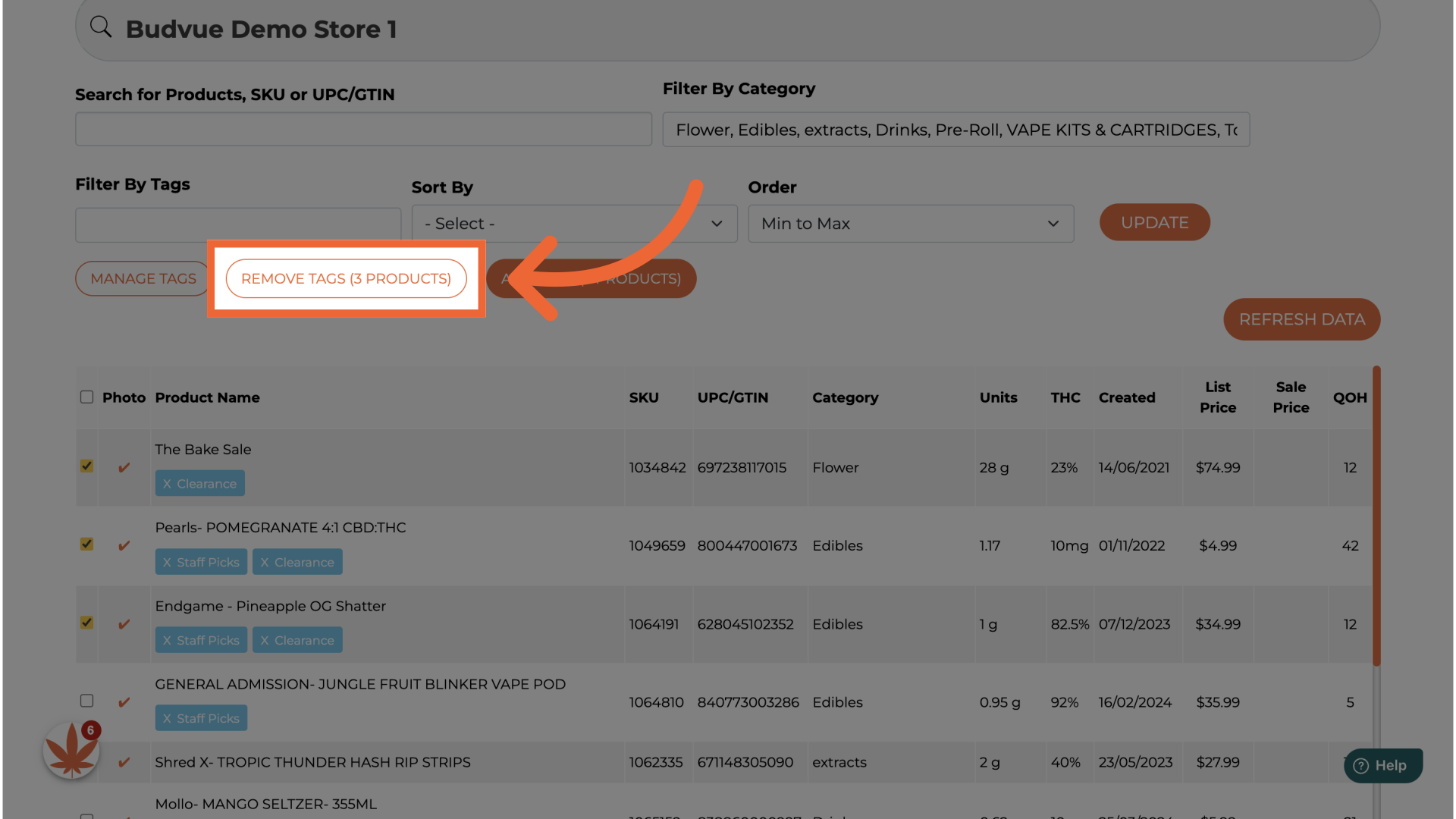Remove Clearance tag from Endgame Pineapple OG Shatter
The image size is (1456, 819).
pyautogui.click(x=265, y=641)
